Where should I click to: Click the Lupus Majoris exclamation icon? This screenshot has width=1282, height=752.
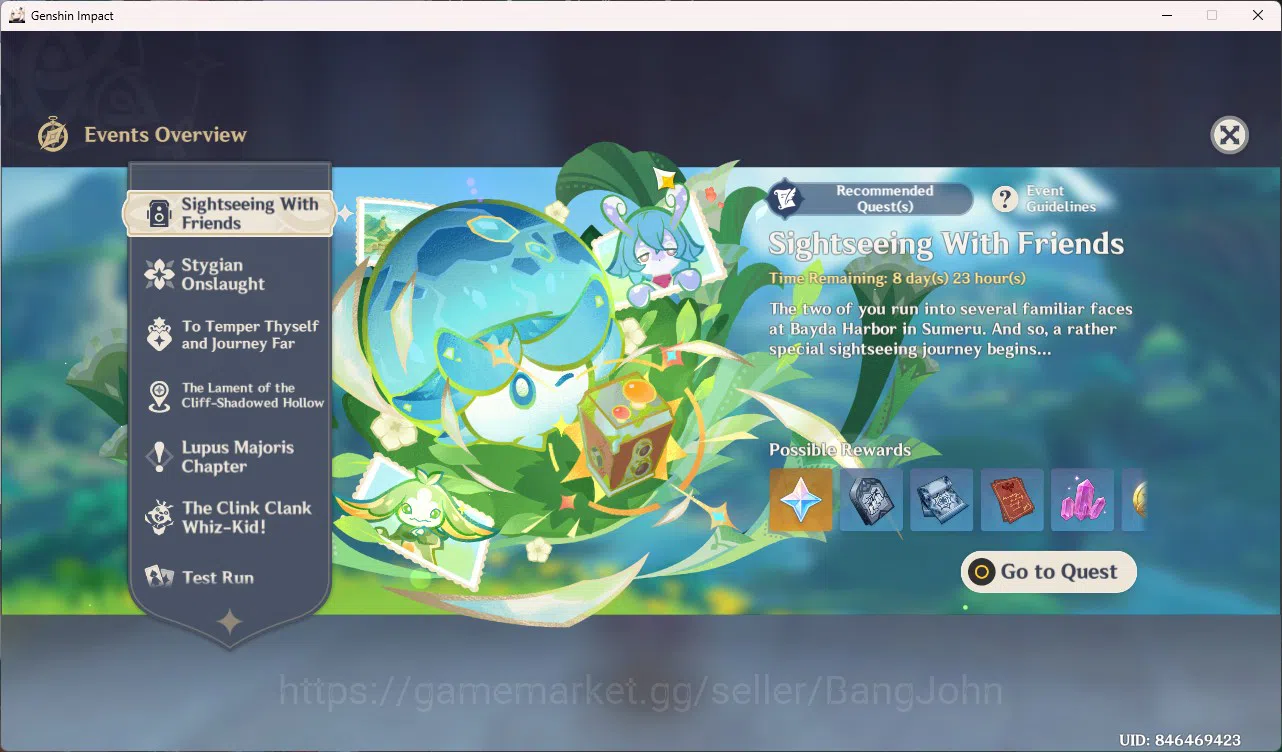pyautogui.click(x=159, y=457)
